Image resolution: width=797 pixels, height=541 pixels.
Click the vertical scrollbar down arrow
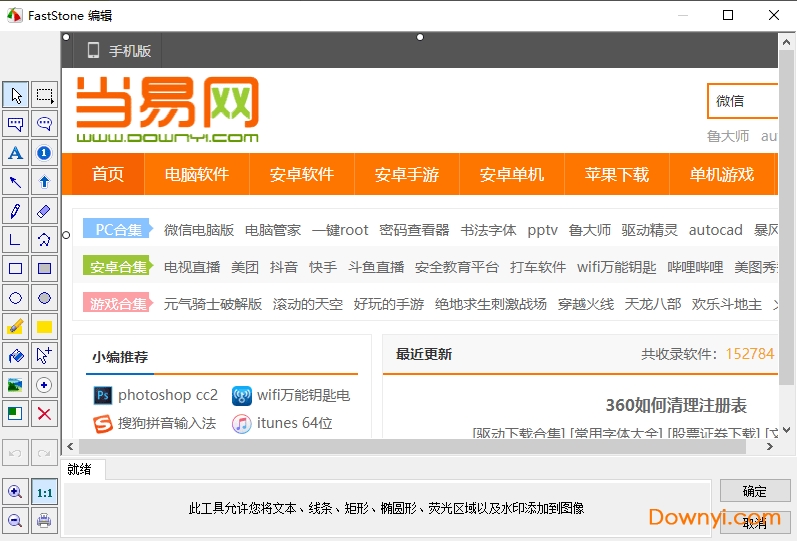pyautogui.click(x=787, y=430)
